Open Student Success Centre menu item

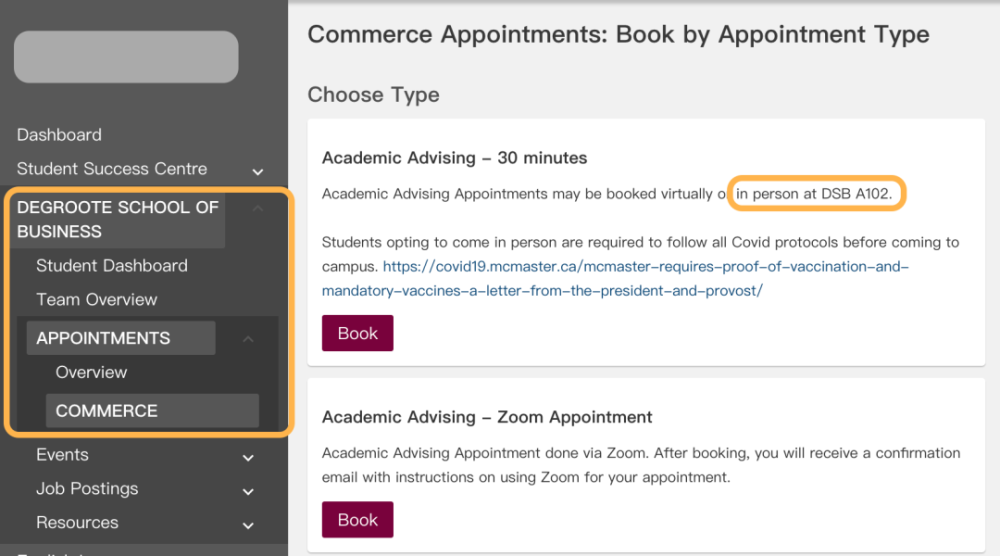point(112,169)
